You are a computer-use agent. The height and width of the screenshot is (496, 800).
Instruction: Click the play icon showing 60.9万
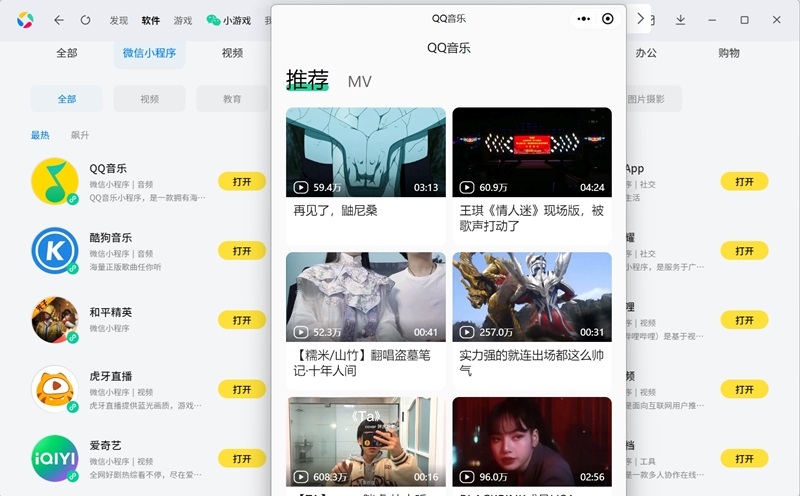pos(467,187)
